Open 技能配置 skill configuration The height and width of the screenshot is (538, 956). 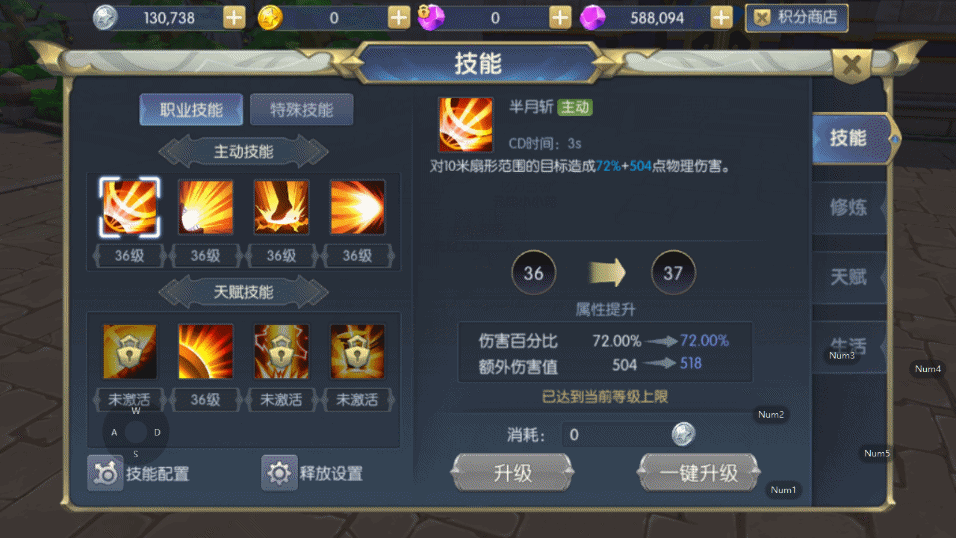click(x=138, y=473)
